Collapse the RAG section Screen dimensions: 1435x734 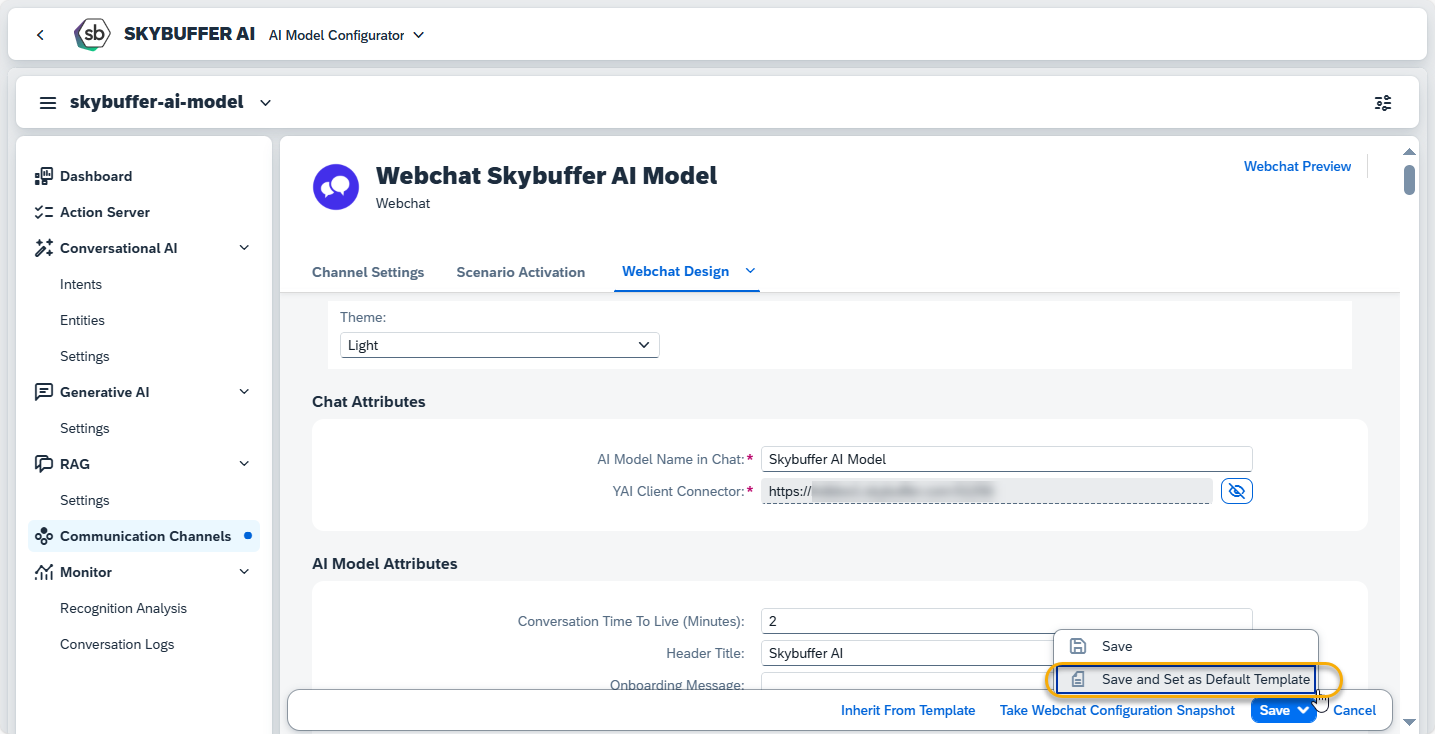[244, 464]
